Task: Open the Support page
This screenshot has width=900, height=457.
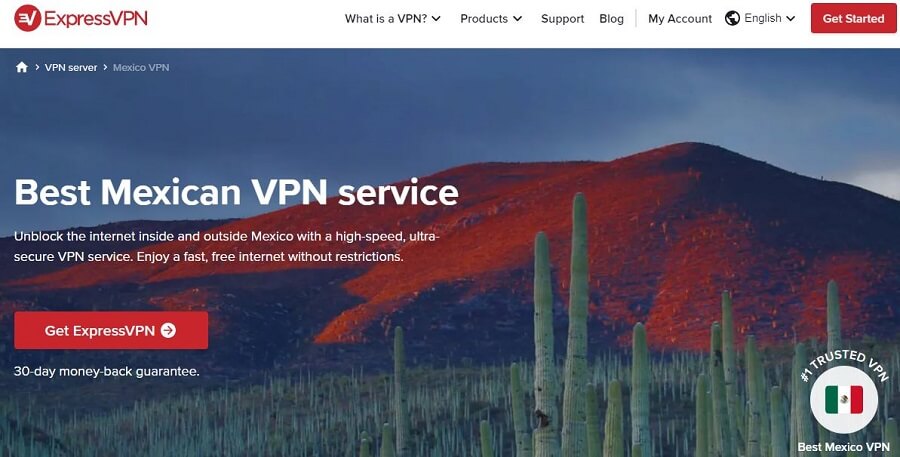Action: [562, 18]
